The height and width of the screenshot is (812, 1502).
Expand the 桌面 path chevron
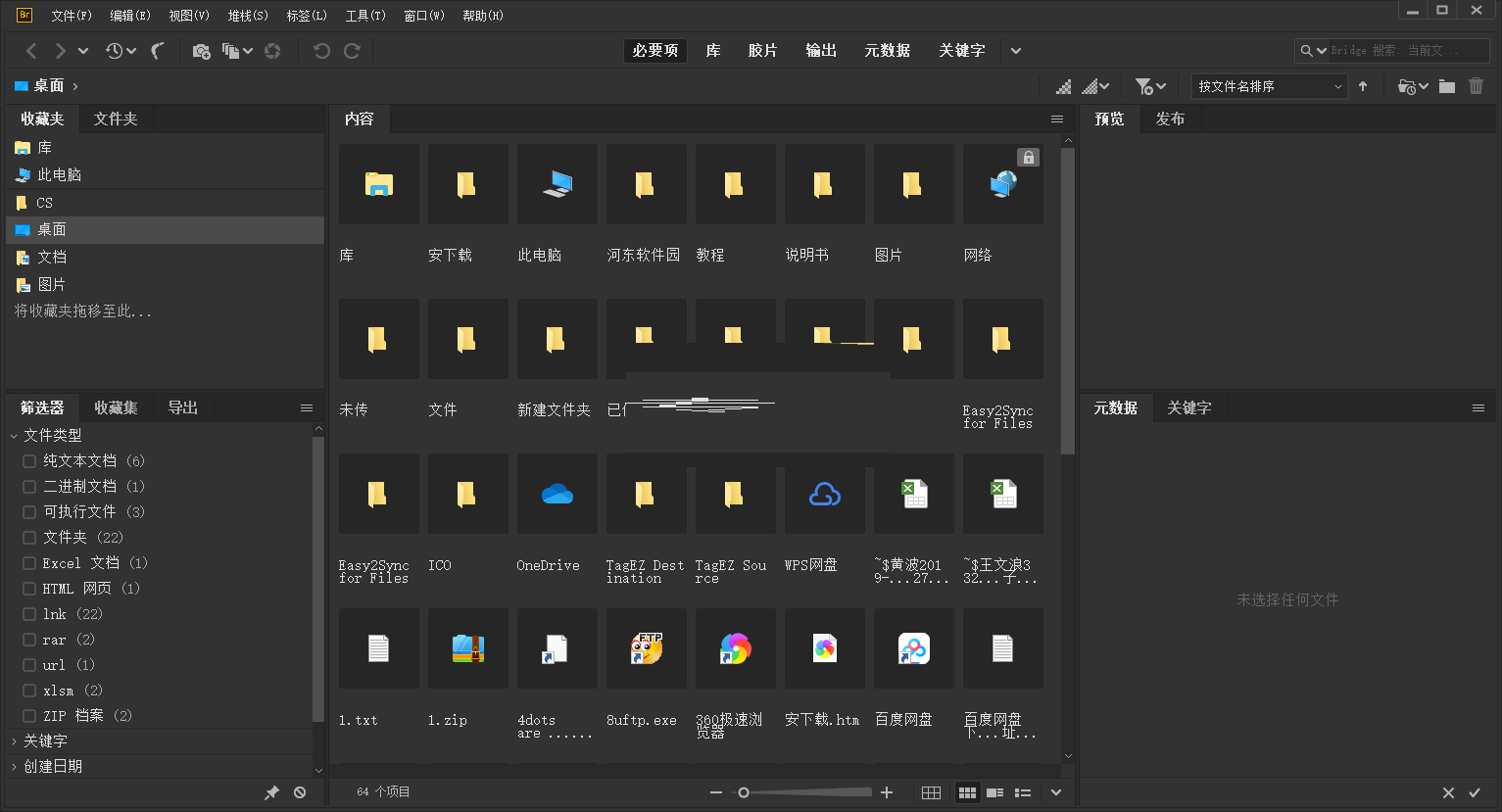click(75, 86)
